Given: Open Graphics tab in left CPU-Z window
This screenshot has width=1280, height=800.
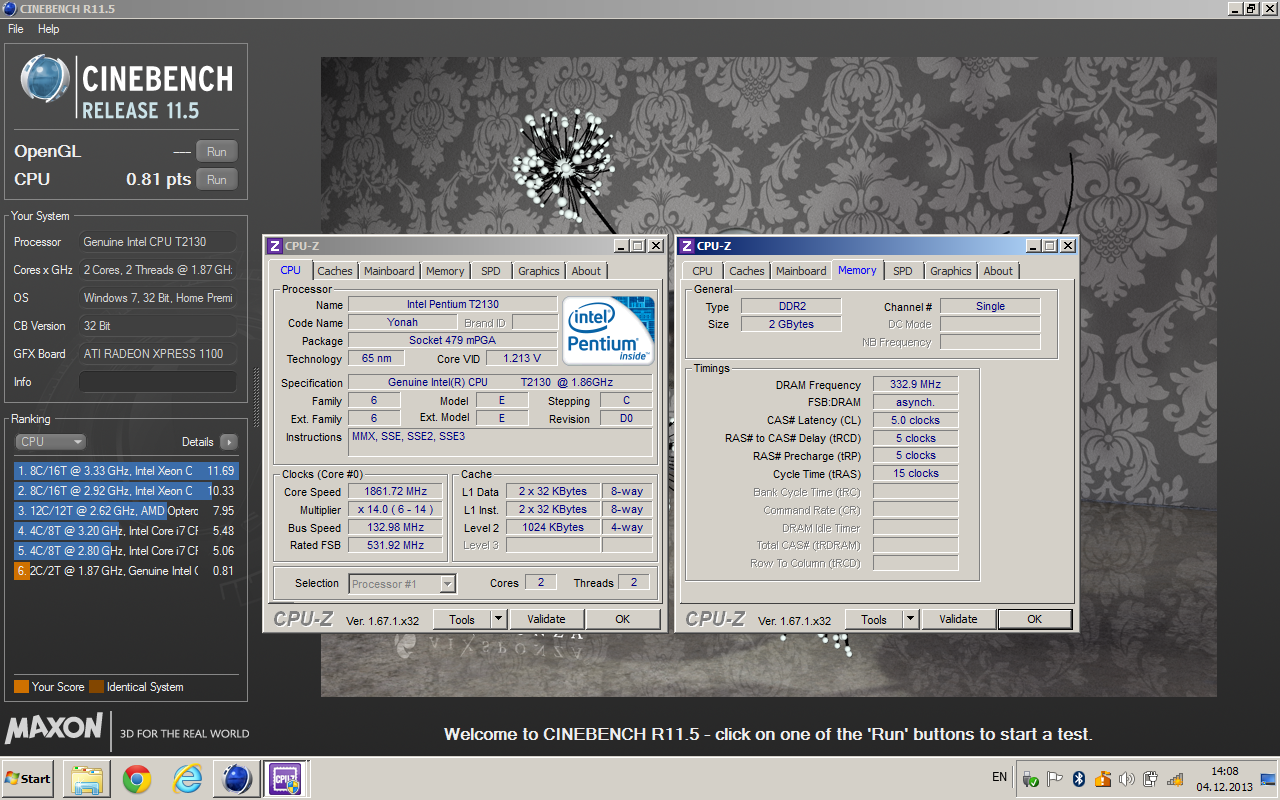Looking at the screenshot, I should 539,271.
